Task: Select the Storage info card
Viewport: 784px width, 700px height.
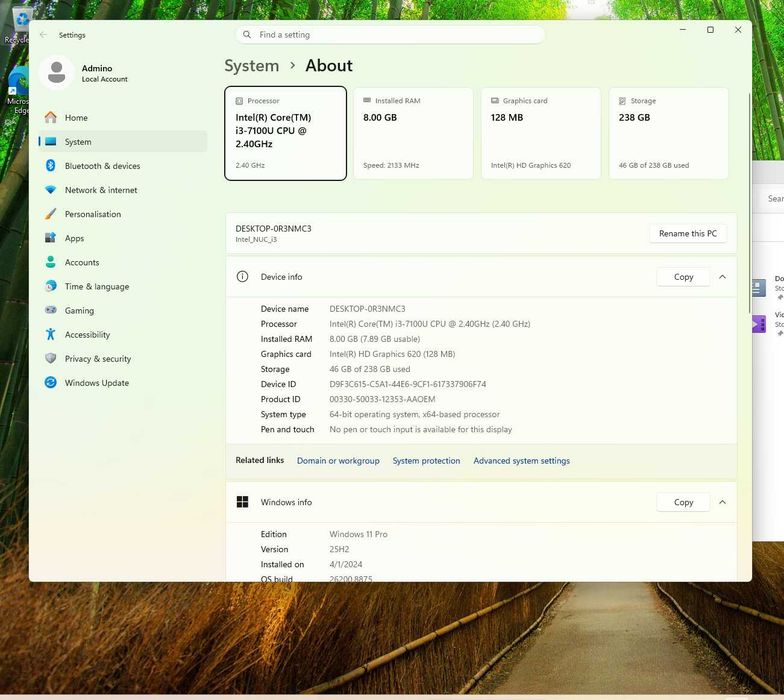Action: (x=668, y=133)
